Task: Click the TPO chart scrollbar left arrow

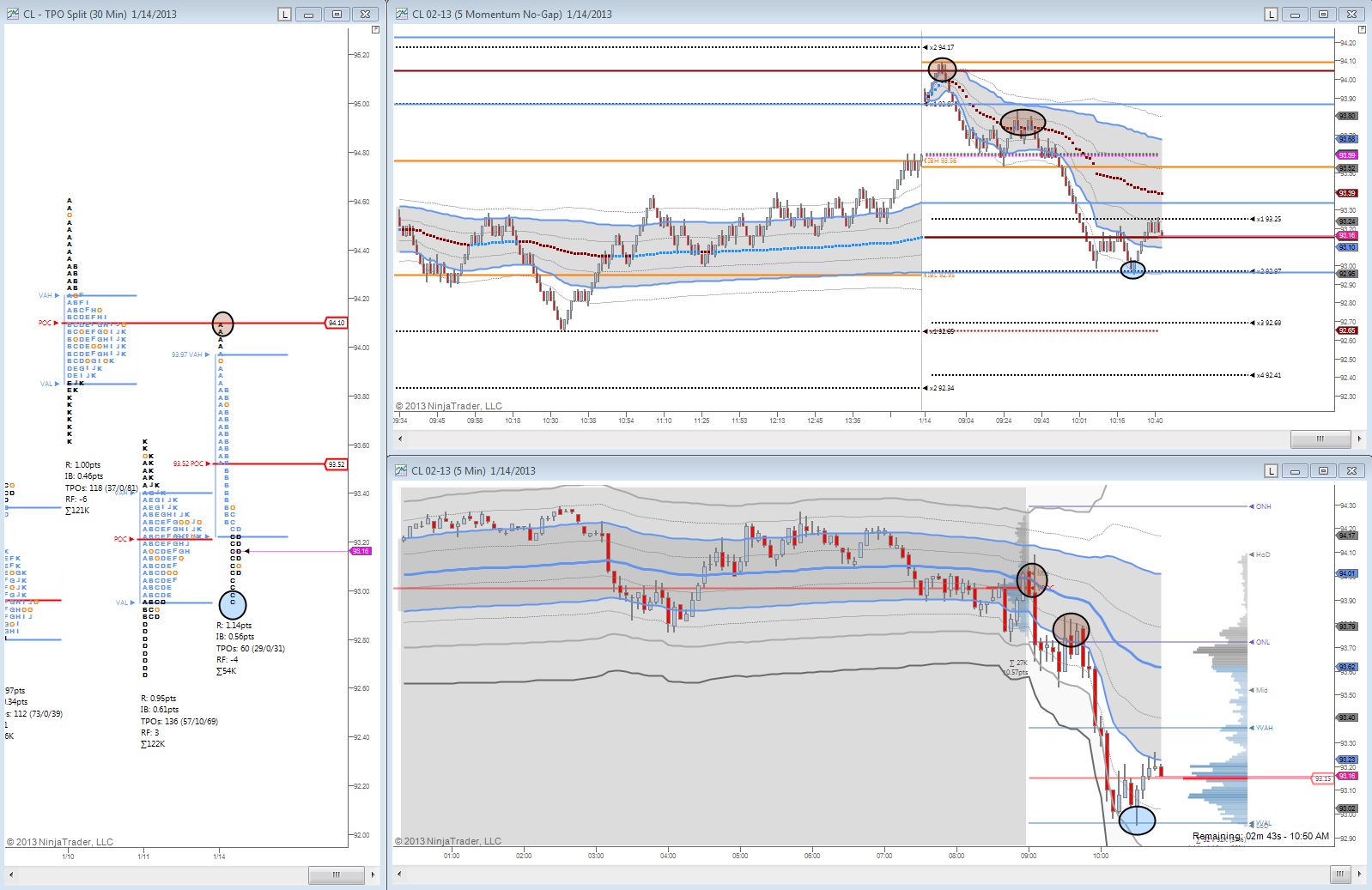Action: click(x=11, y=875)
